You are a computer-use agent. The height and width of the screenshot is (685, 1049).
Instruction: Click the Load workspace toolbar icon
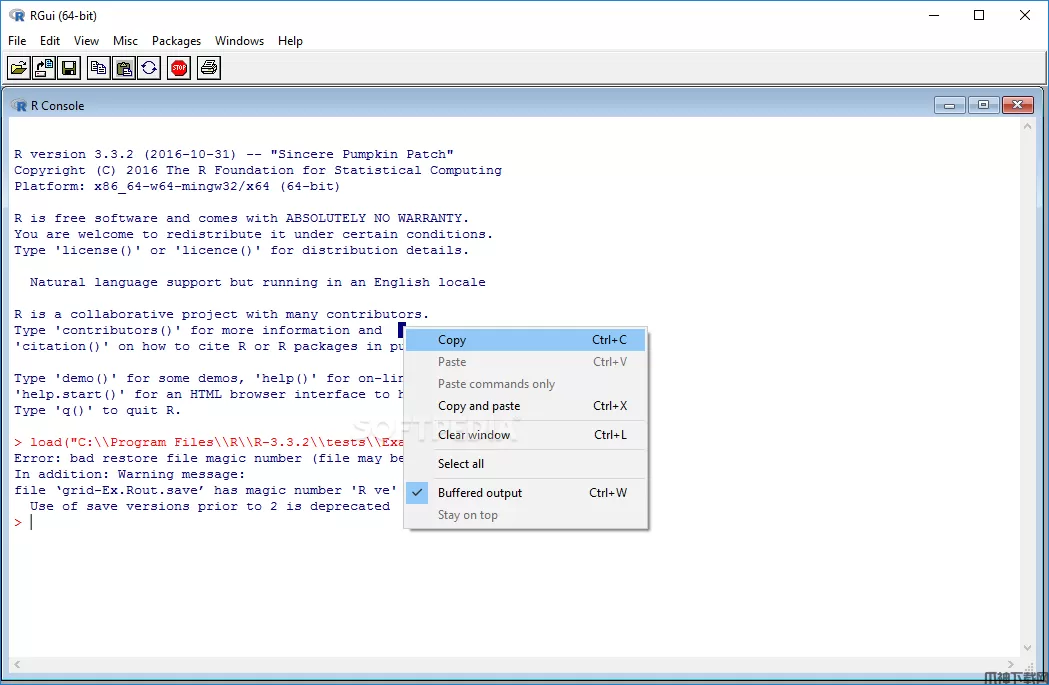click(x=44, y=68)
